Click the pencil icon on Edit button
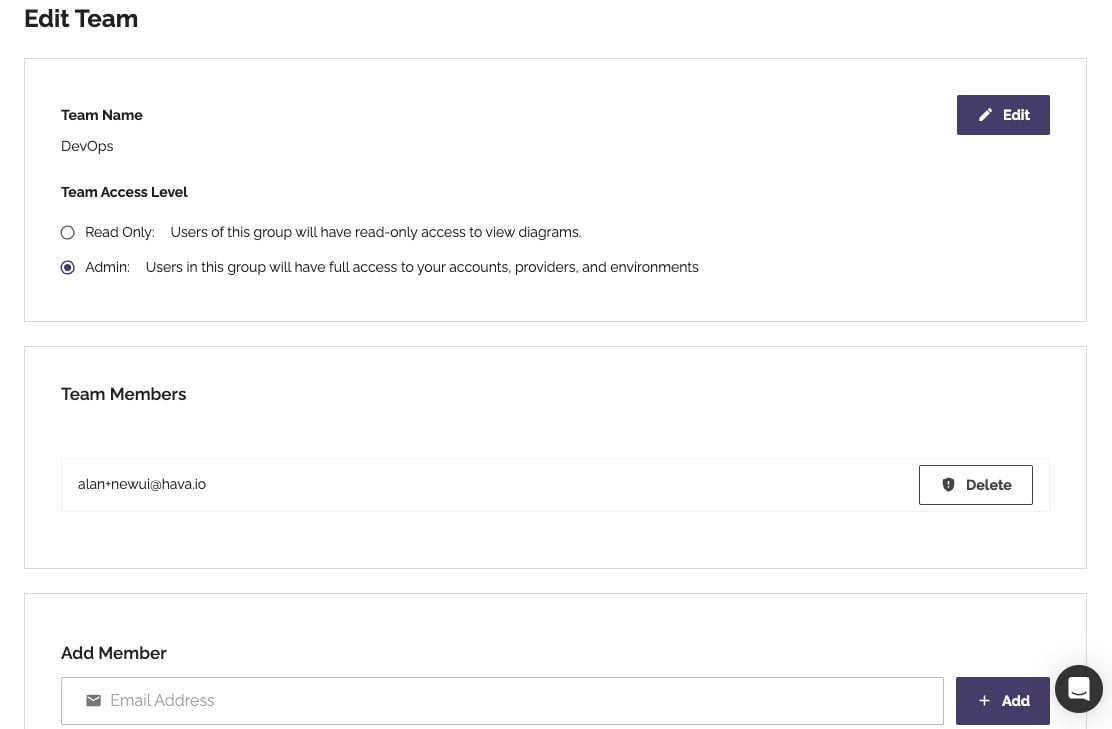This screenshot has height=729, width=1112. click(985, 115)
